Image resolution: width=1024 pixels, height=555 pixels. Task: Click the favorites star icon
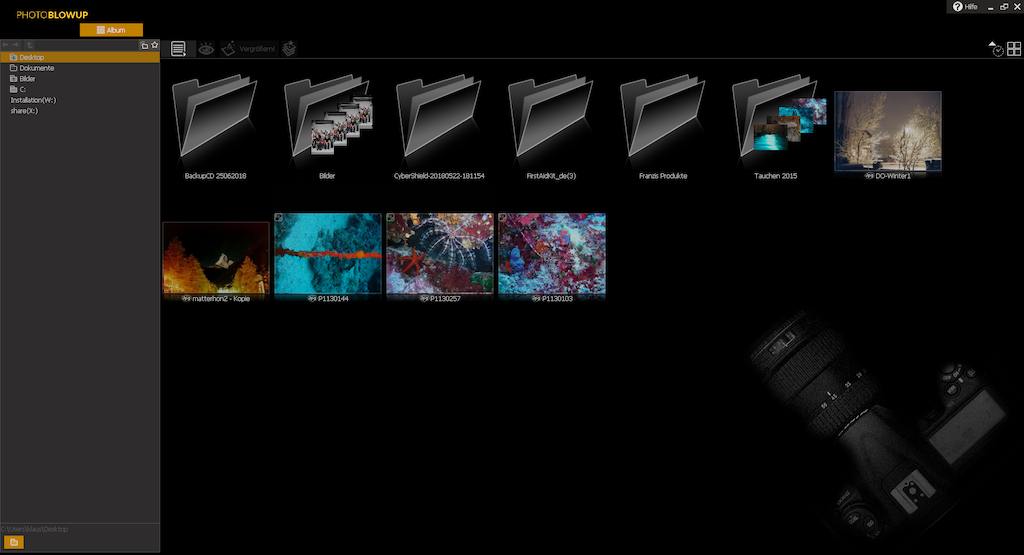154,45
